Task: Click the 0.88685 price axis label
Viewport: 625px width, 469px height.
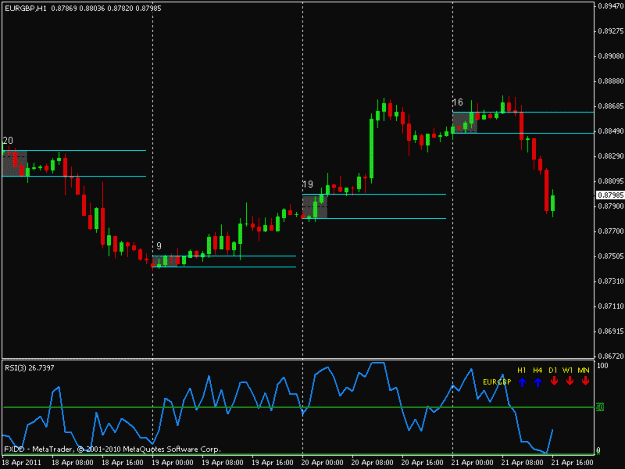Action: click(x=611, y=106)
